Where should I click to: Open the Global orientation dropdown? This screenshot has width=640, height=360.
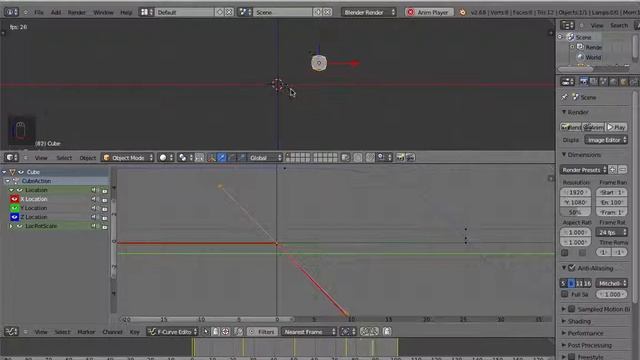point(265,158)
